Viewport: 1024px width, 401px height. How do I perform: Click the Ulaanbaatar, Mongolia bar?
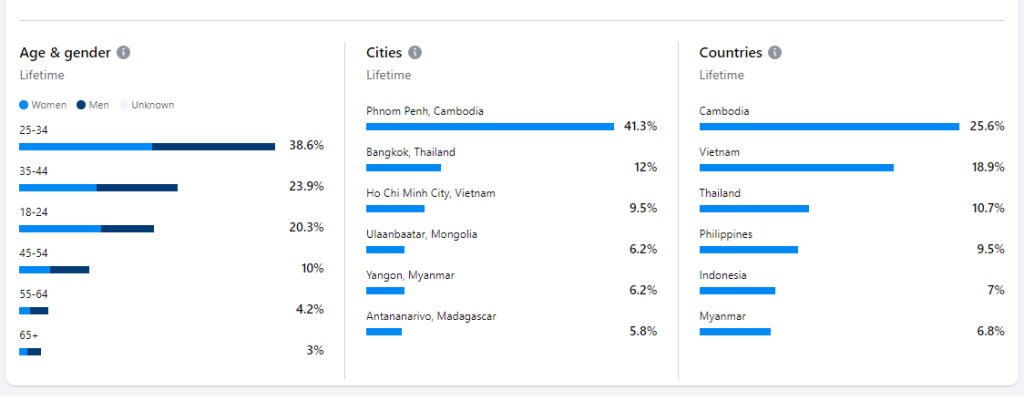click(x=385, y=250)
